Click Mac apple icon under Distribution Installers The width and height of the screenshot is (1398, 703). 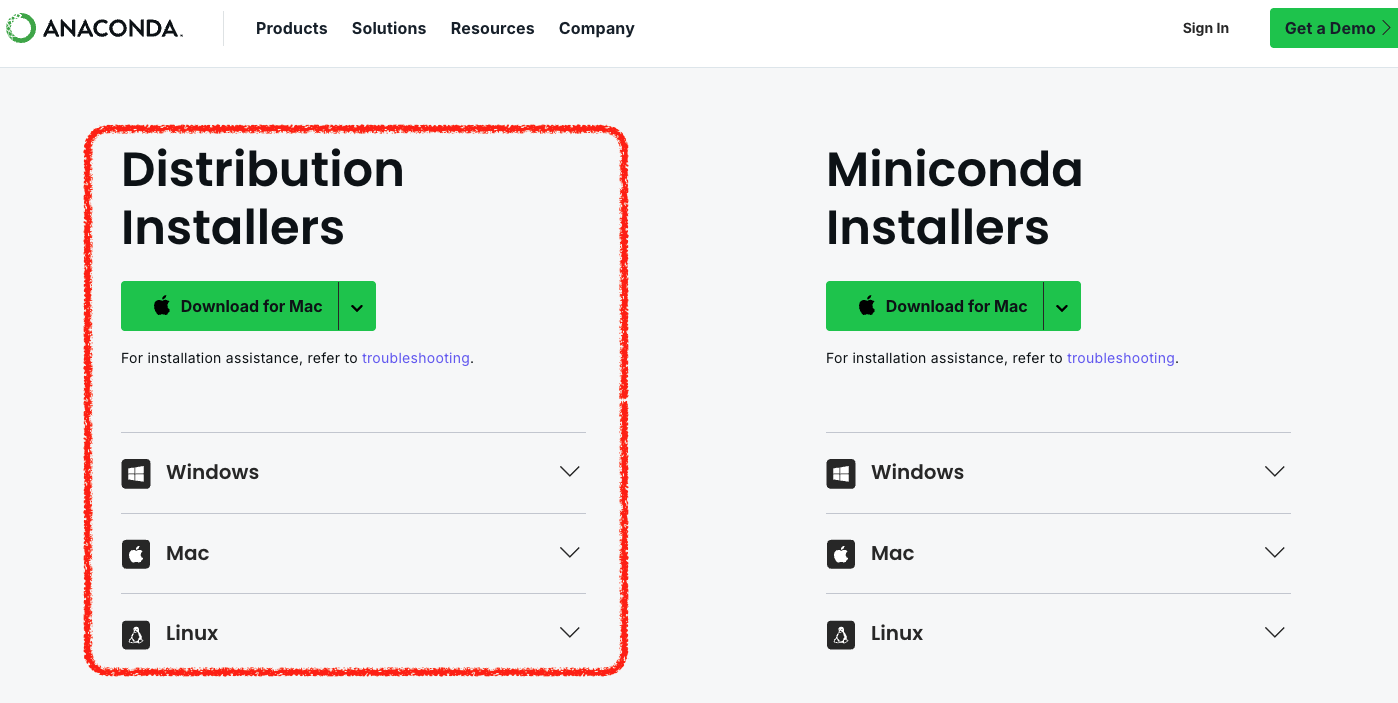coord(136,554)
